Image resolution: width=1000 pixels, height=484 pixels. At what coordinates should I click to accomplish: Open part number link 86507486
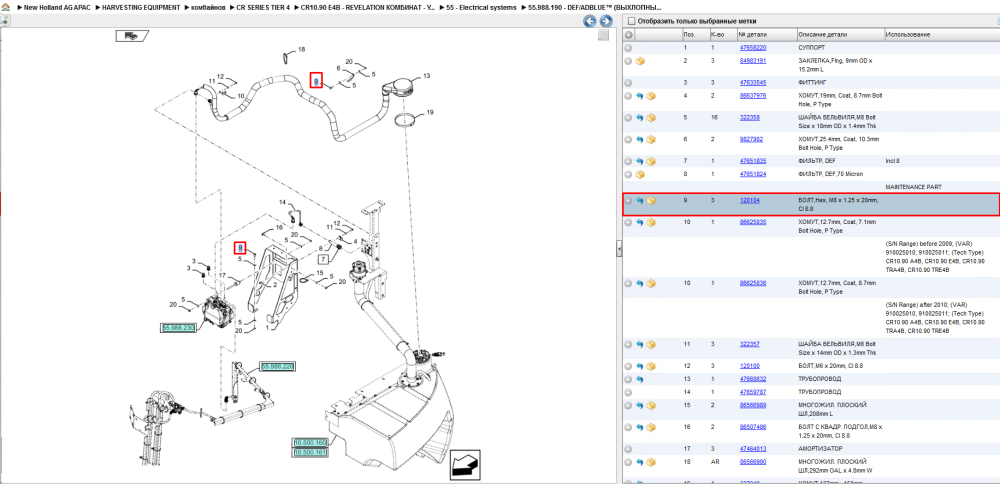click(x=753, y=427)
